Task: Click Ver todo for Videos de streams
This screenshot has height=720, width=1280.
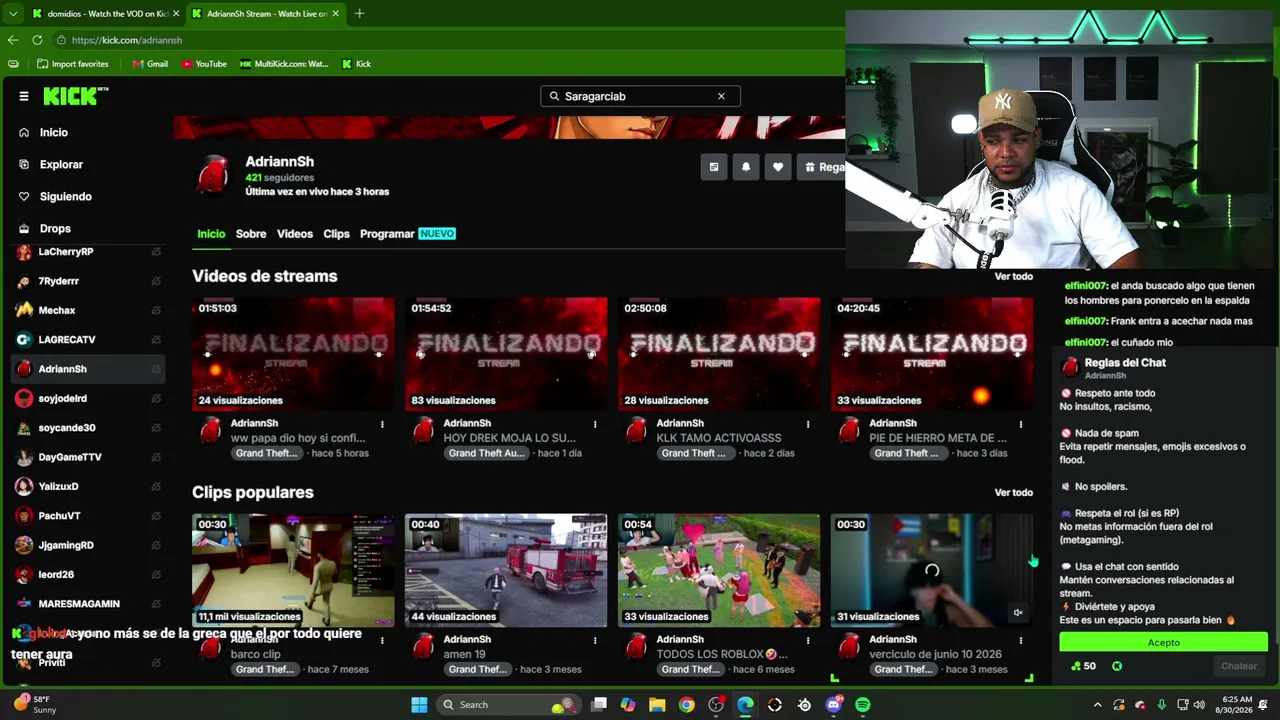Action: [1013, 276]
